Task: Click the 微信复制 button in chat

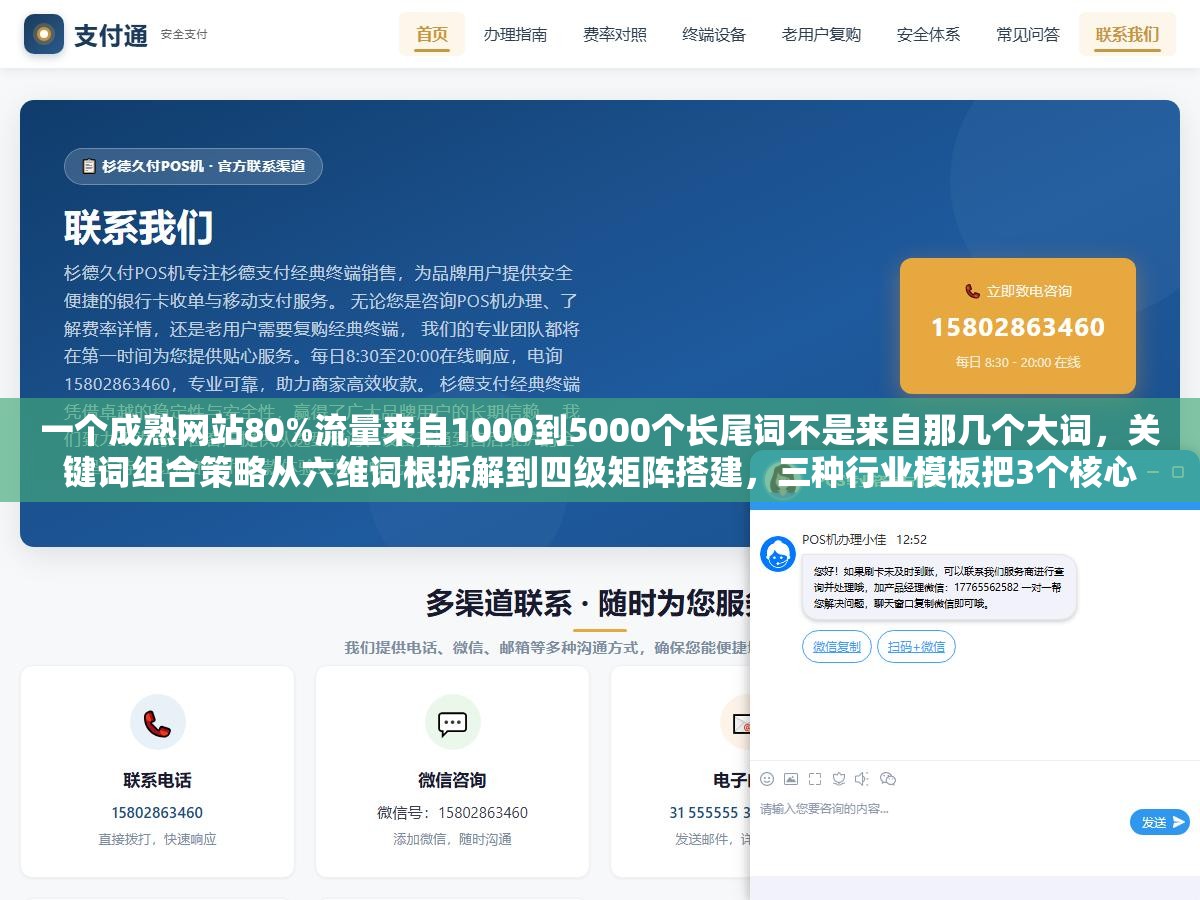Action: pos(837,647)
